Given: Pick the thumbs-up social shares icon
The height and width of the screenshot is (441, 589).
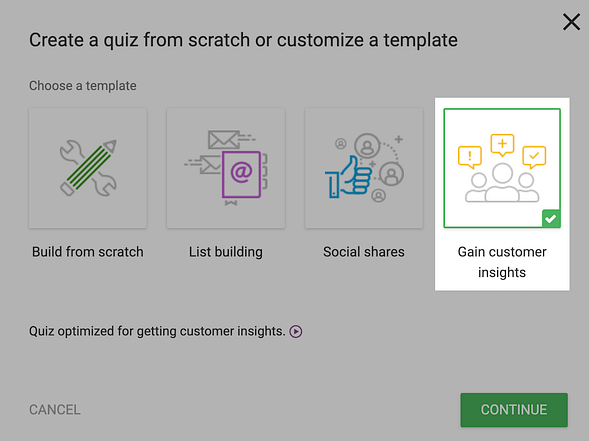Looking at the screenshot, I should pyautogui.click(x=364, y=168).
